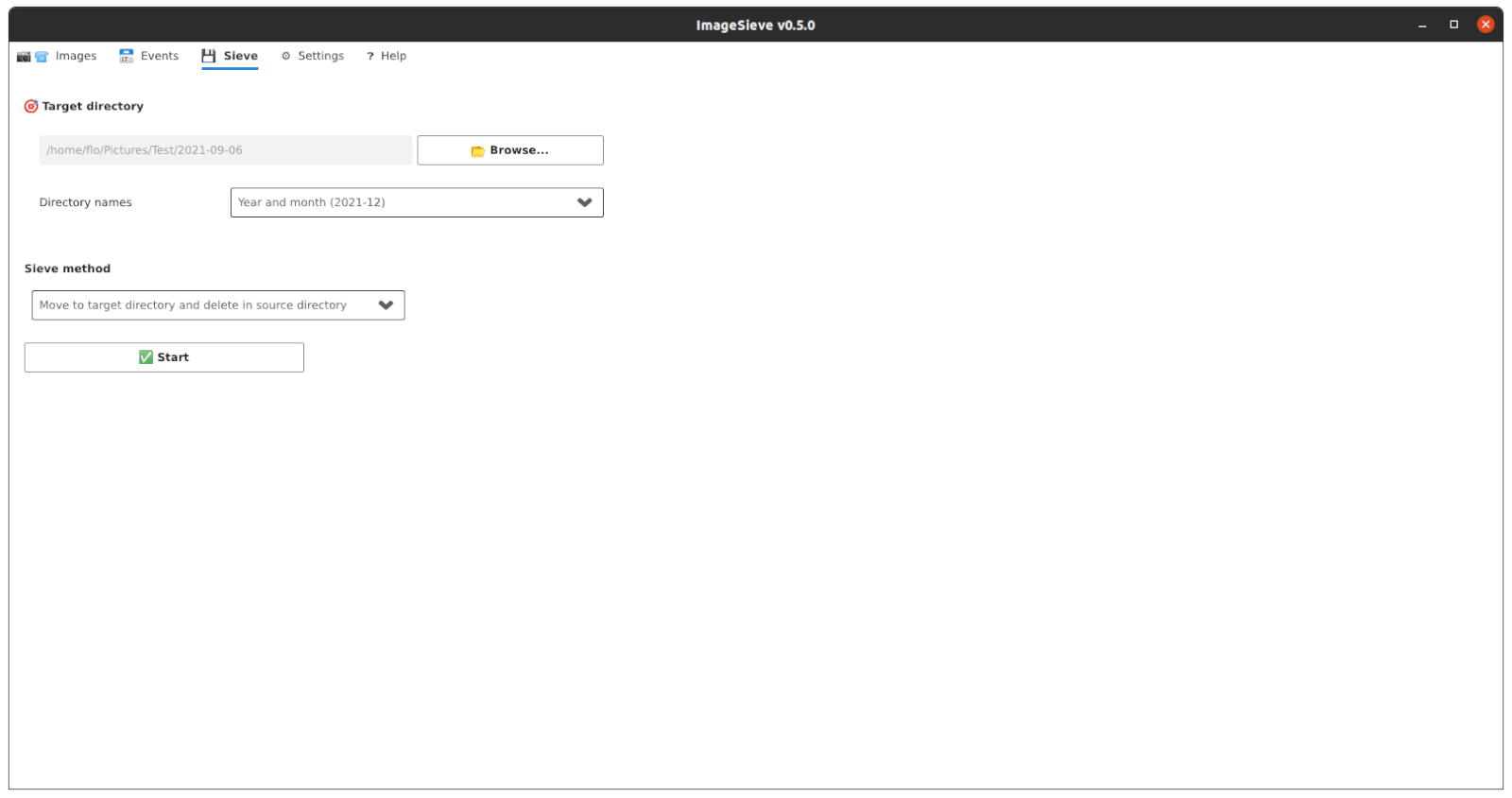This screenshot has width=1512, height=798.
Task: Click the folder icon on Browse button
Action: pos(478,151)
